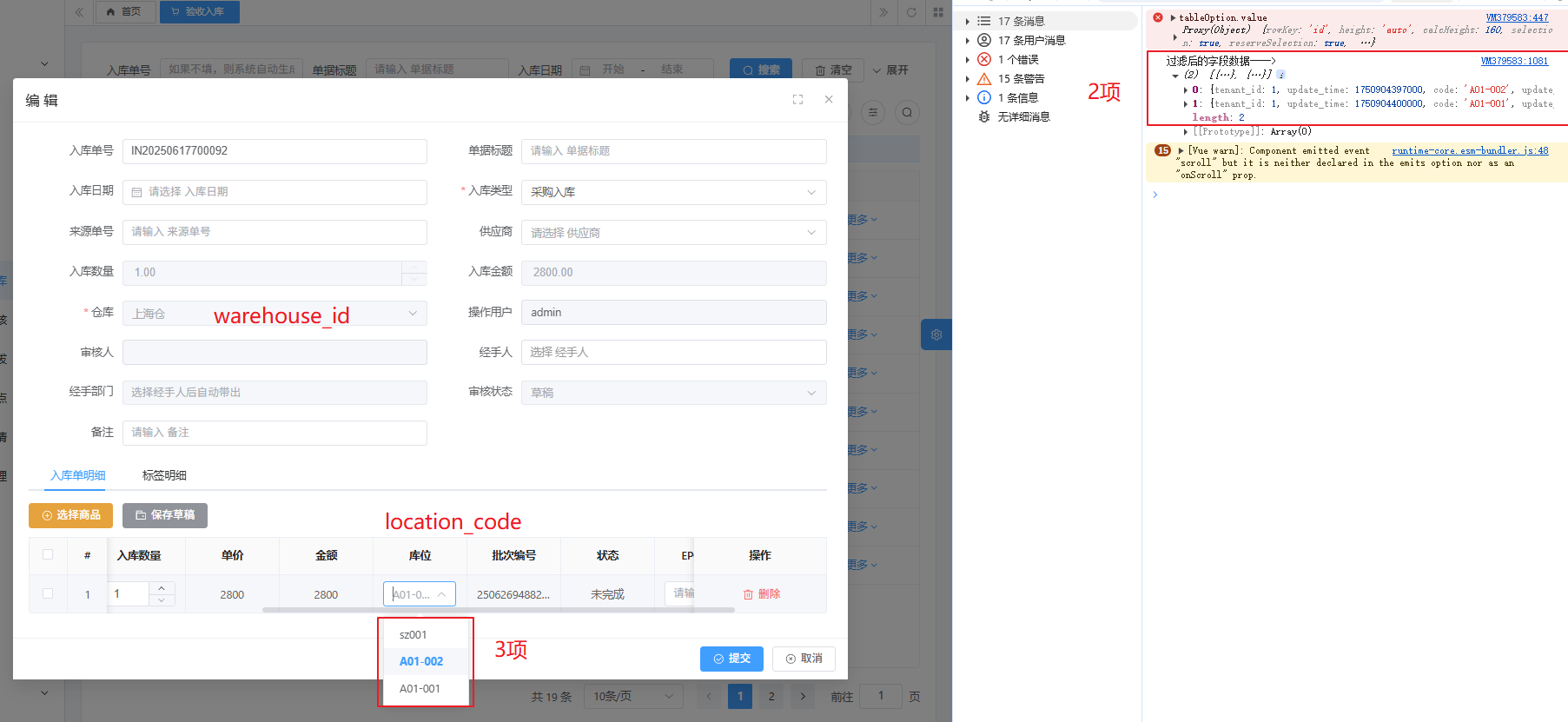The image size is (1568, 722).
Task: Go to page 2 in pagination
Action: pos(771,696)
